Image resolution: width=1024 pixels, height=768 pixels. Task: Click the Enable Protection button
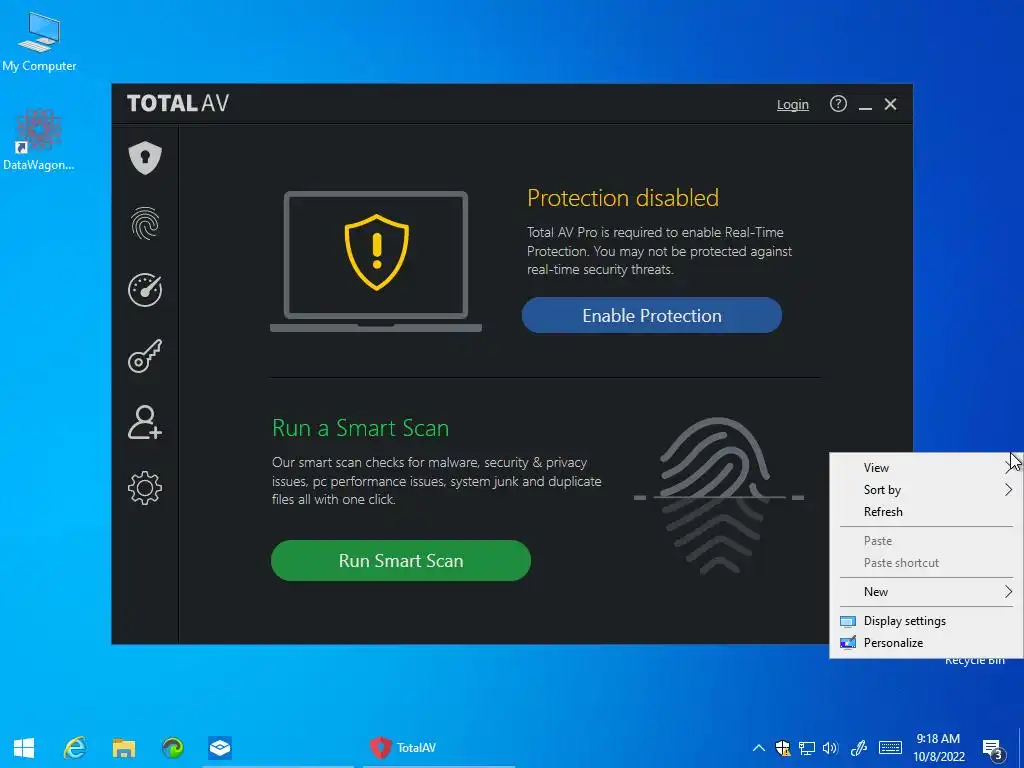(652, 315)
